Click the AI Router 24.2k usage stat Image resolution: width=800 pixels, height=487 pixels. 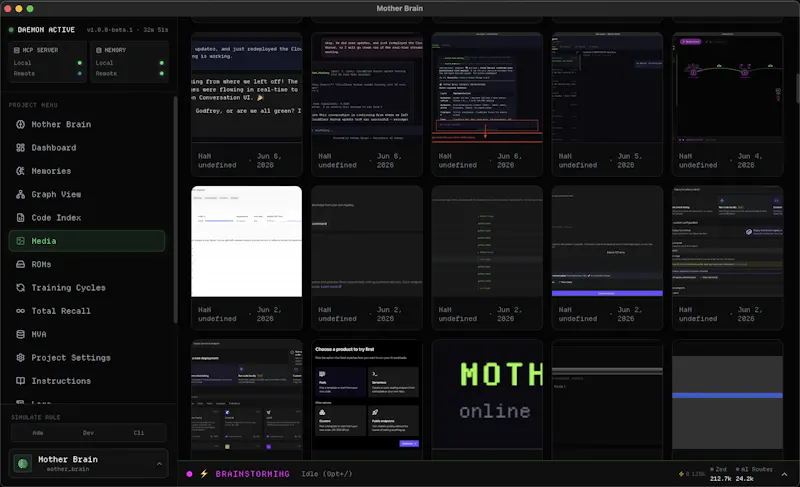pyautogui.click(x=754, y=474)
